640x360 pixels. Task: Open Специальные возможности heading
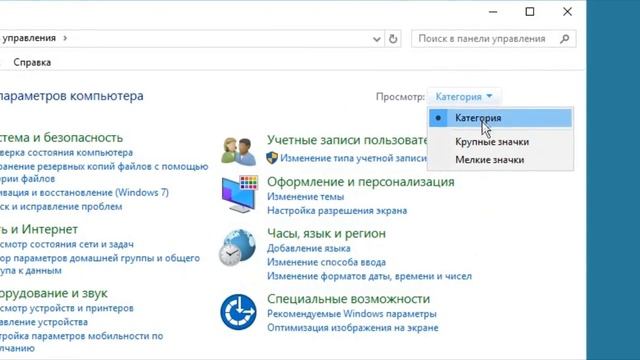(348, 299)
